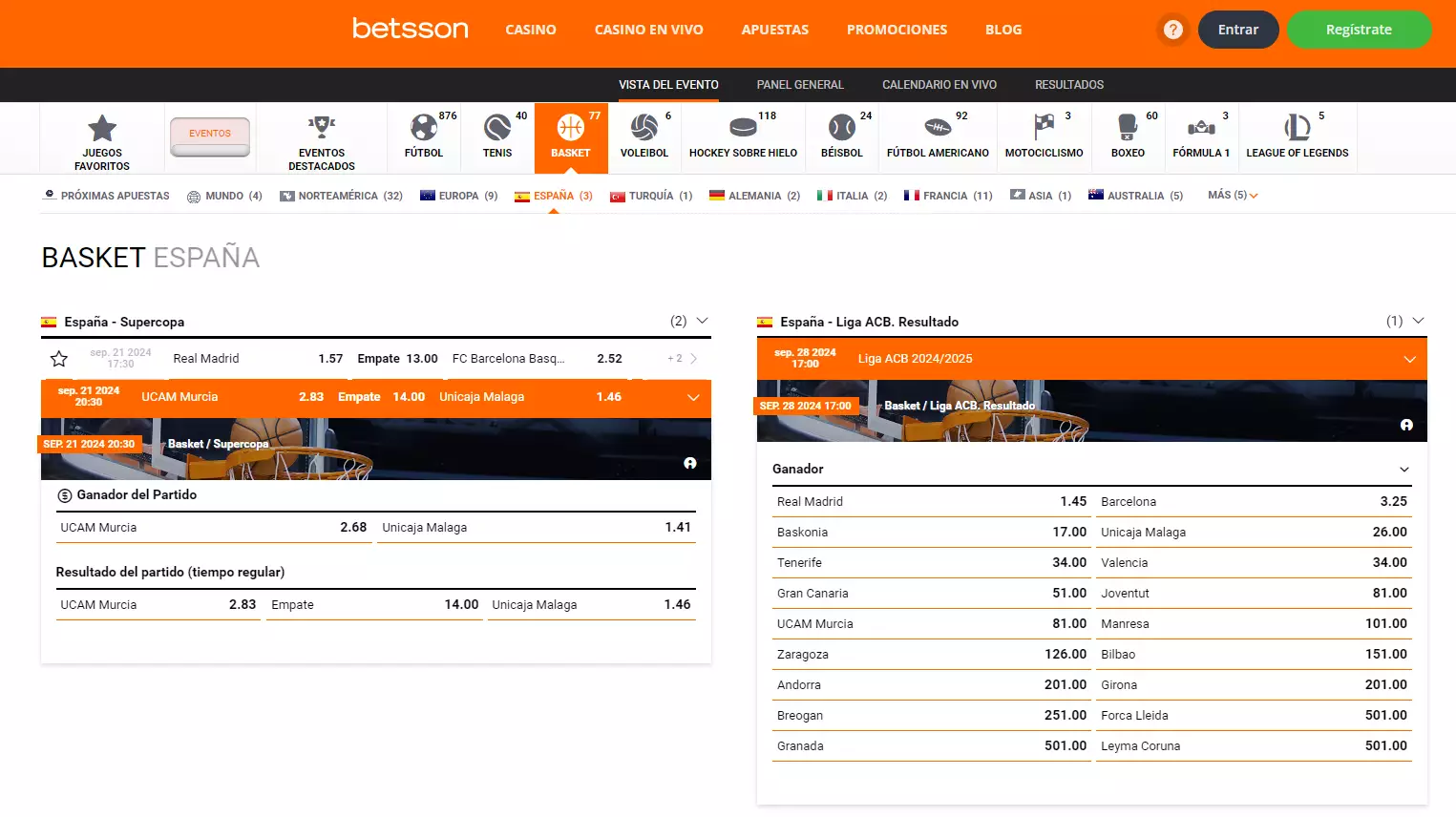
Task: Collapse España - Liga ACB. Resultado section
Action: tap(1419, 321)
